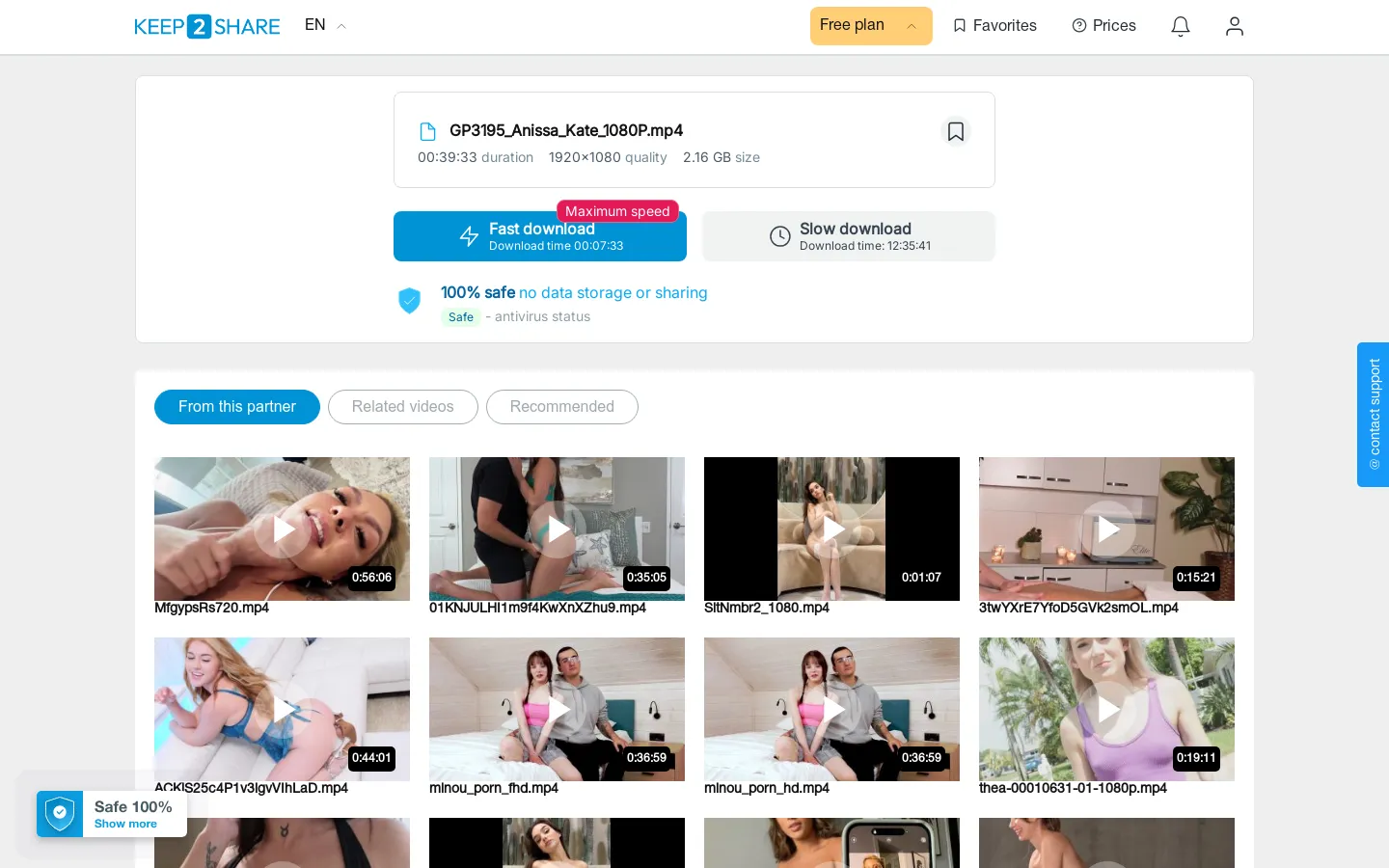The height and width of the screenshot is (868, 1389).
Task: Open the ACKlS25c4P1v3lgvVlhLaD.mp4 filename link
Action: coord(251,788)
